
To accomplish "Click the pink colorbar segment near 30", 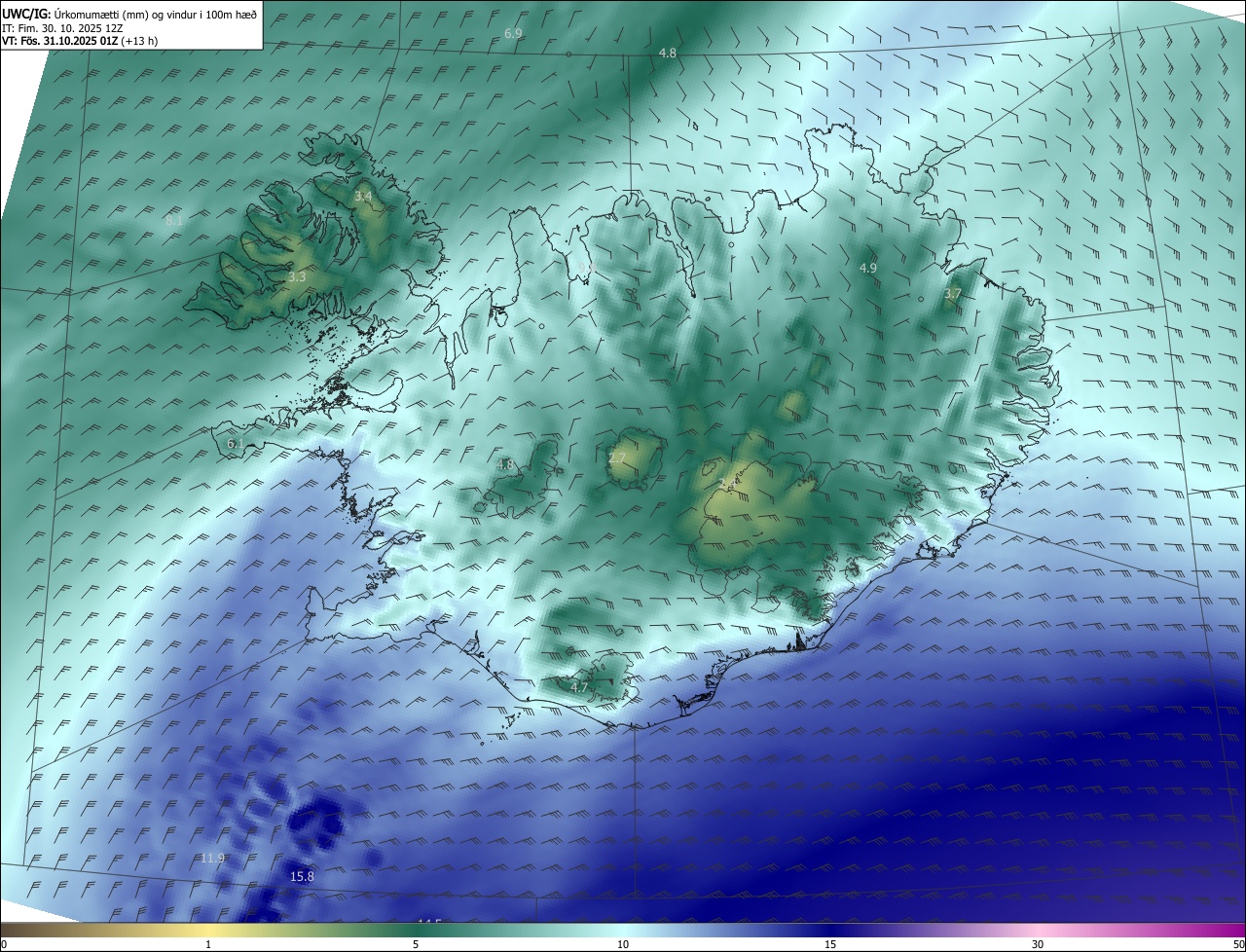I will tap(1038, 930).
